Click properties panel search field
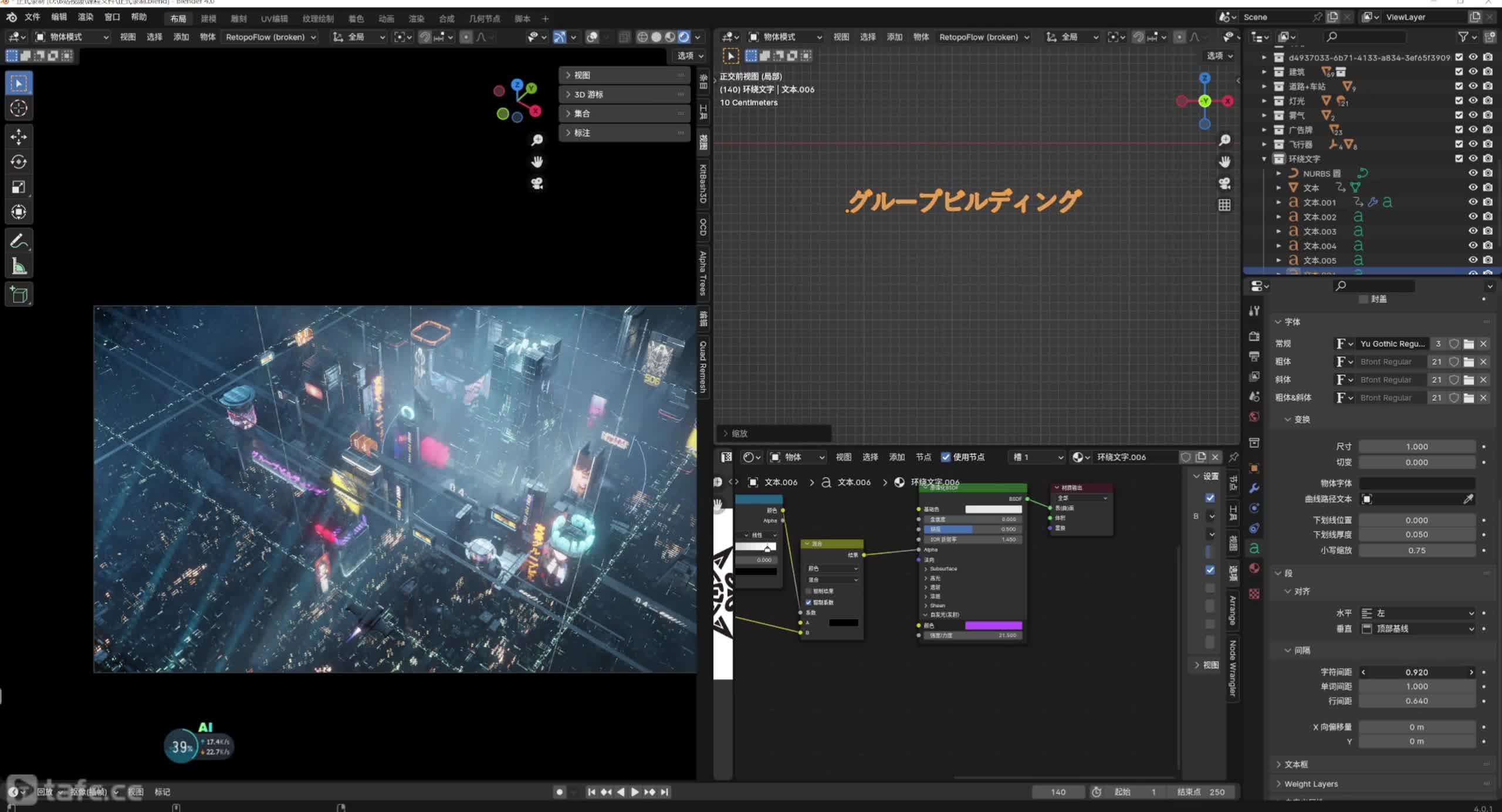This screenshot has width=1502, height=812. (1374, 286)
